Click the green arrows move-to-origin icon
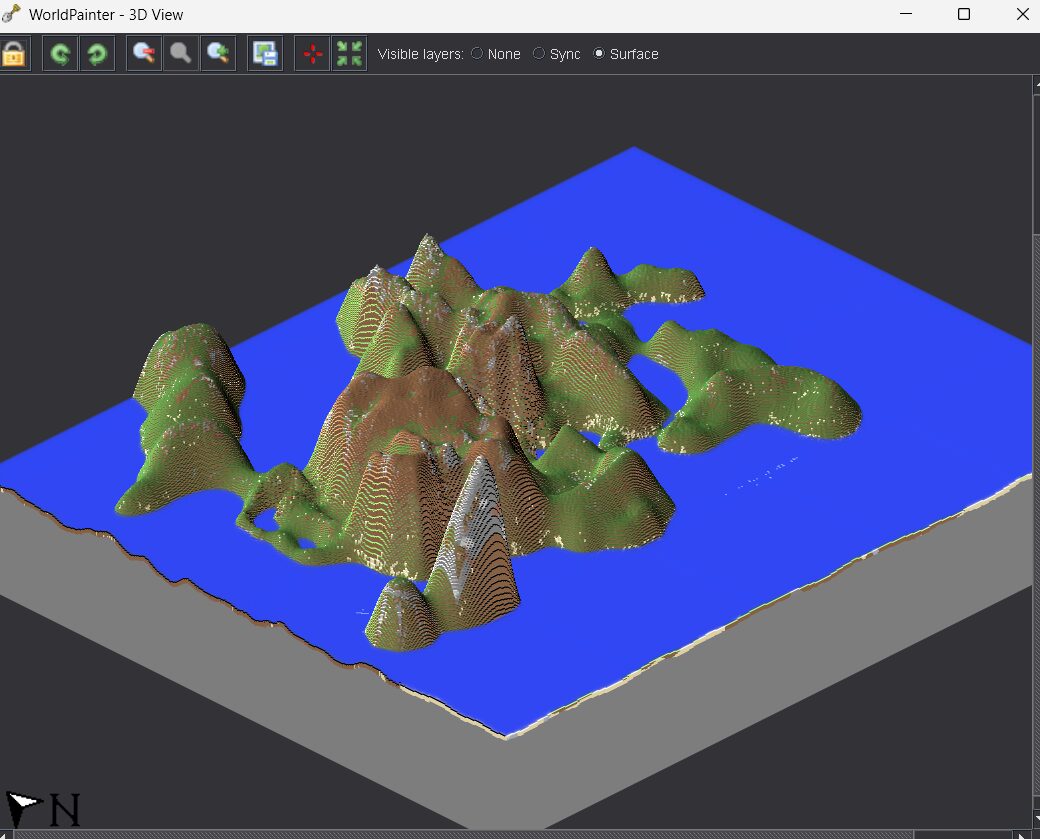The width and height of the screenshot is (1040, 839). 349,54
